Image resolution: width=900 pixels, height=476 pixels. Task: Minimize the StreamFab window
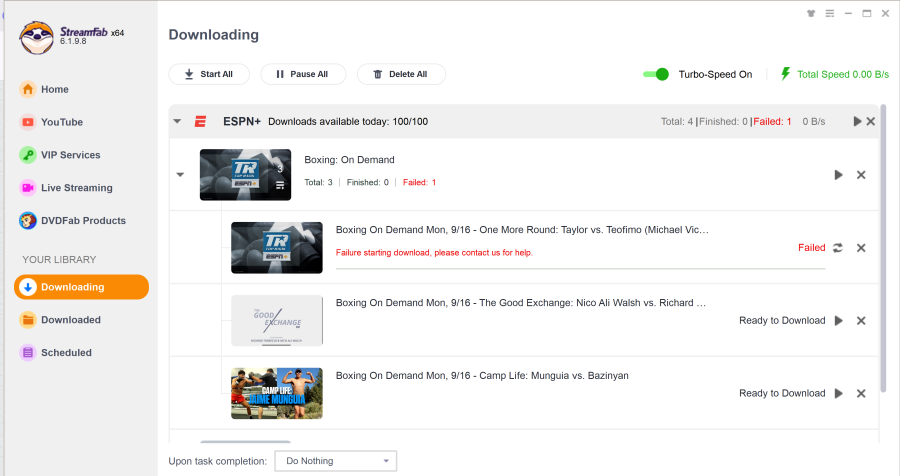[x=848, y=13]
